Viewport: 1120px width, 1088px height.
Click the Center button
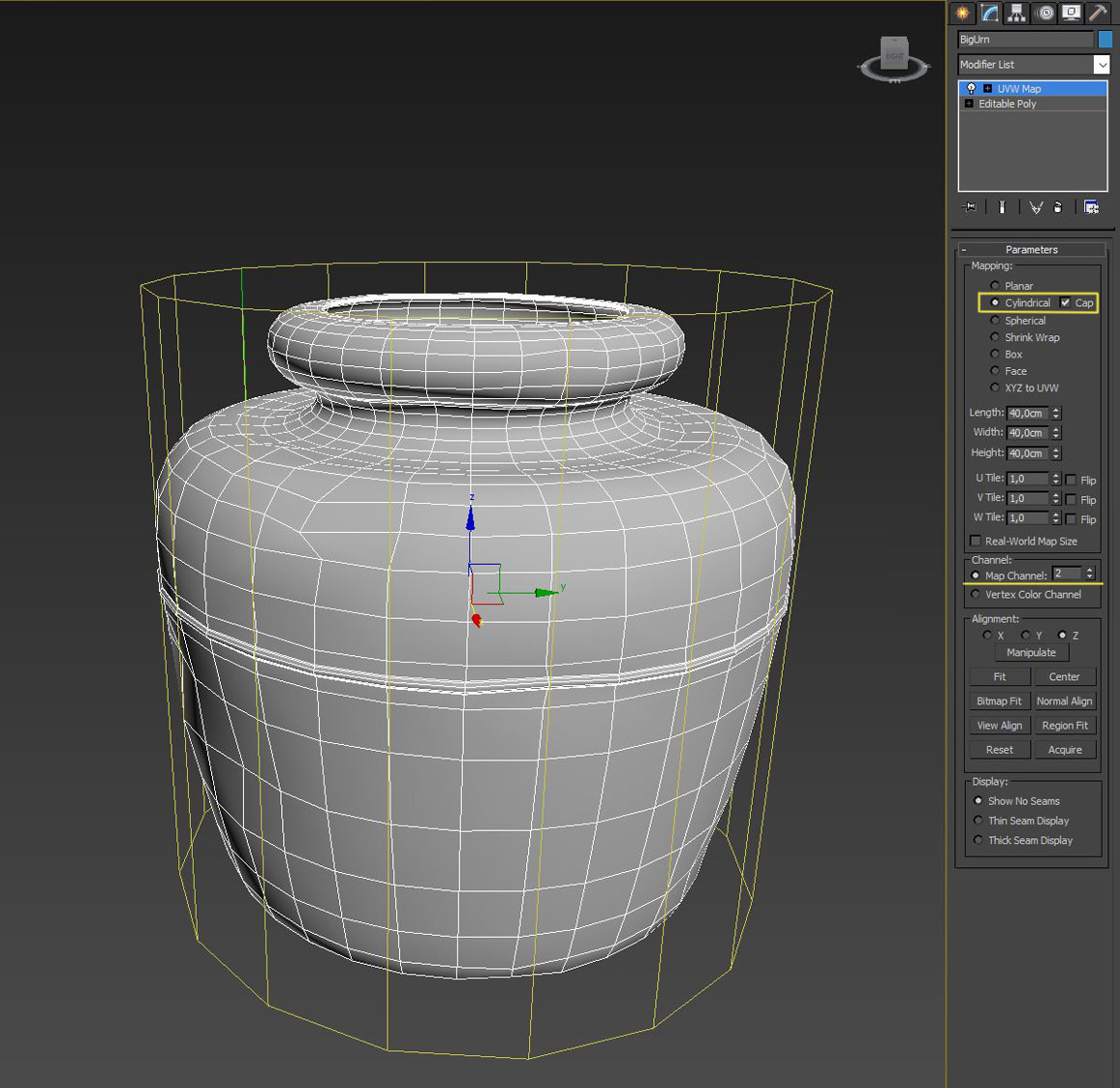click(1064, 676)
